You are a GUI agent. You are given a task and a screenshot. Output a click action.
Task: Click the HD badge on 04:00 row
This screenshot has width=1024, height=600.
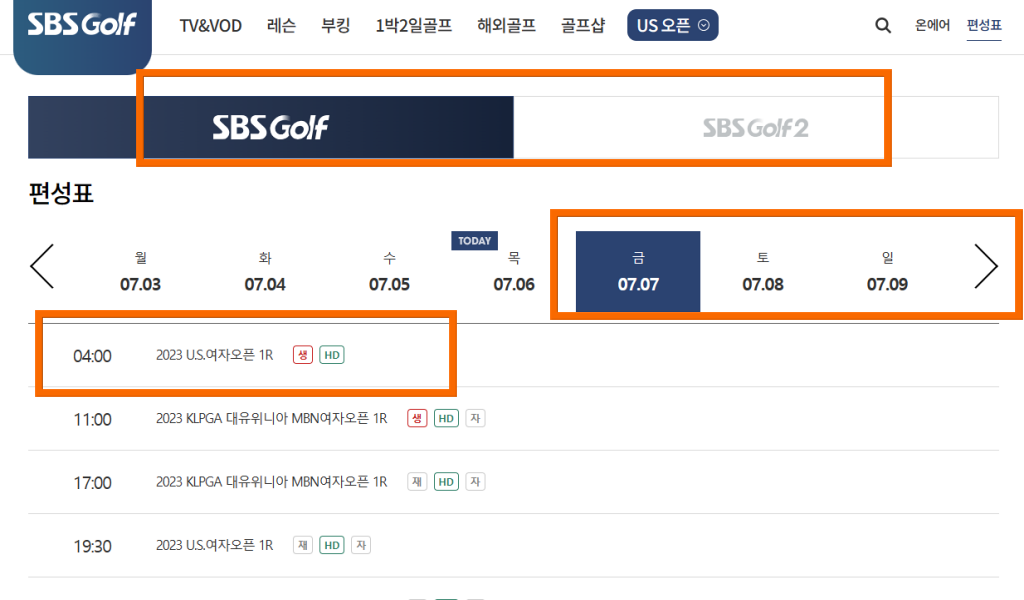[332, 355]
